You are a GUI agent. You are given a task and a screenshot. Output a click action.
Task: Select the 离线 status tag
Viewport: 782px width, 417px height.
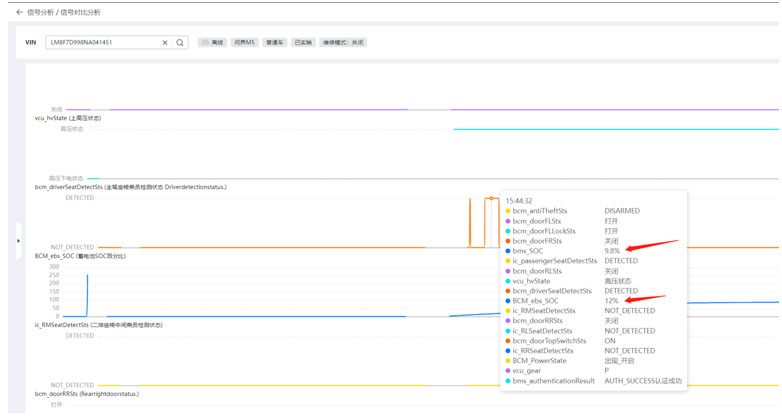tap(212, 43)
